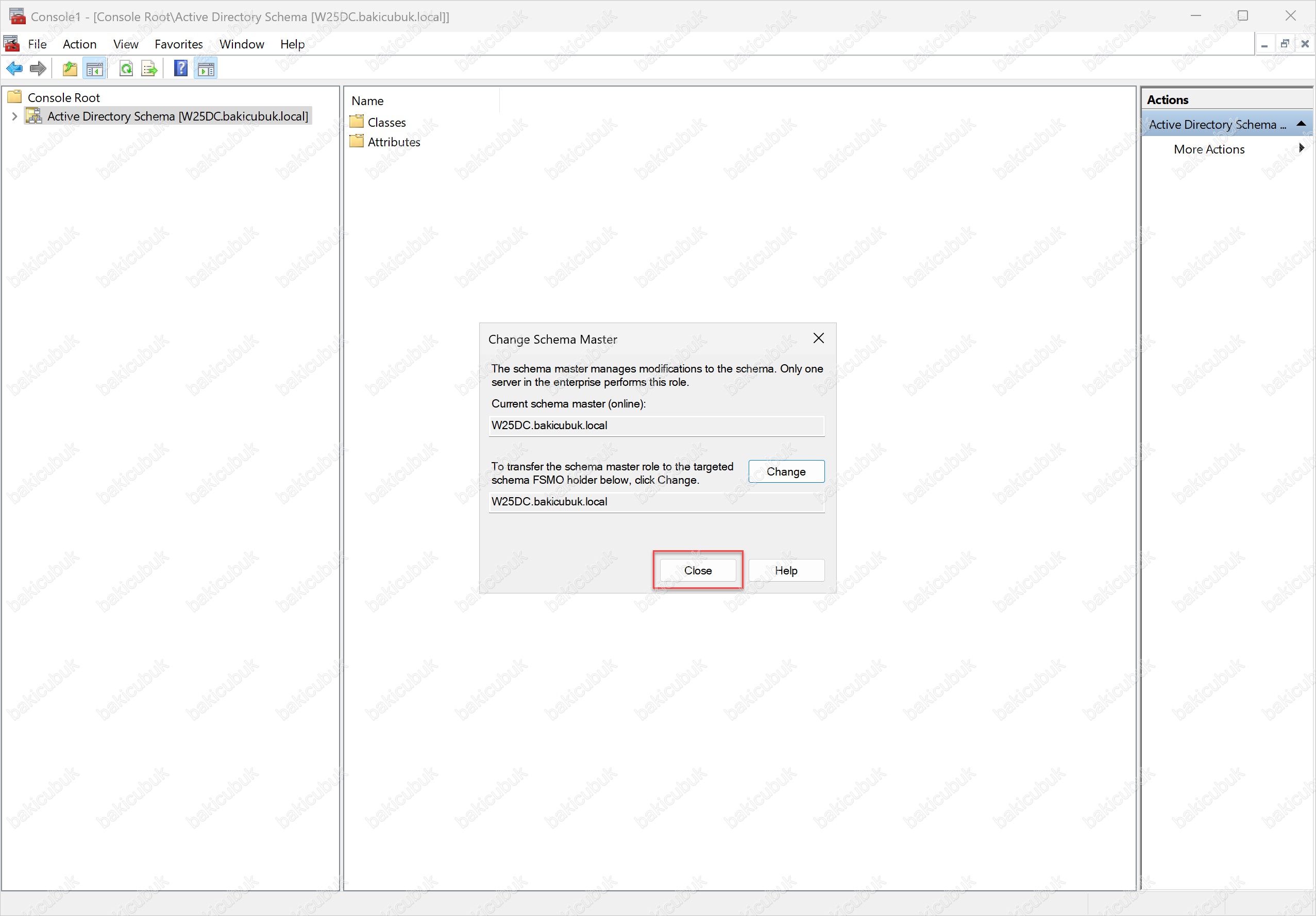The image size is (1316, 916).
Task: Click the Change Schema Master dialog title
Action: coord(552,339)
